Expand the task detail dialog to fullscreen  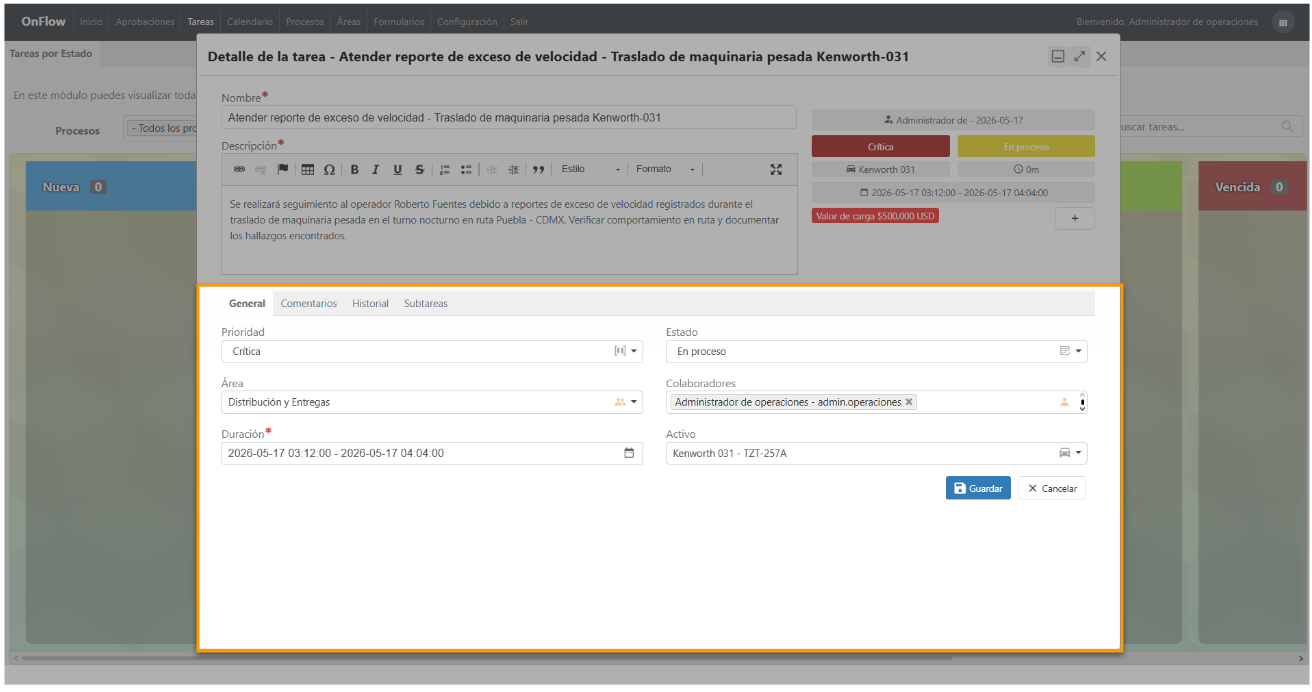(1080, 57)
